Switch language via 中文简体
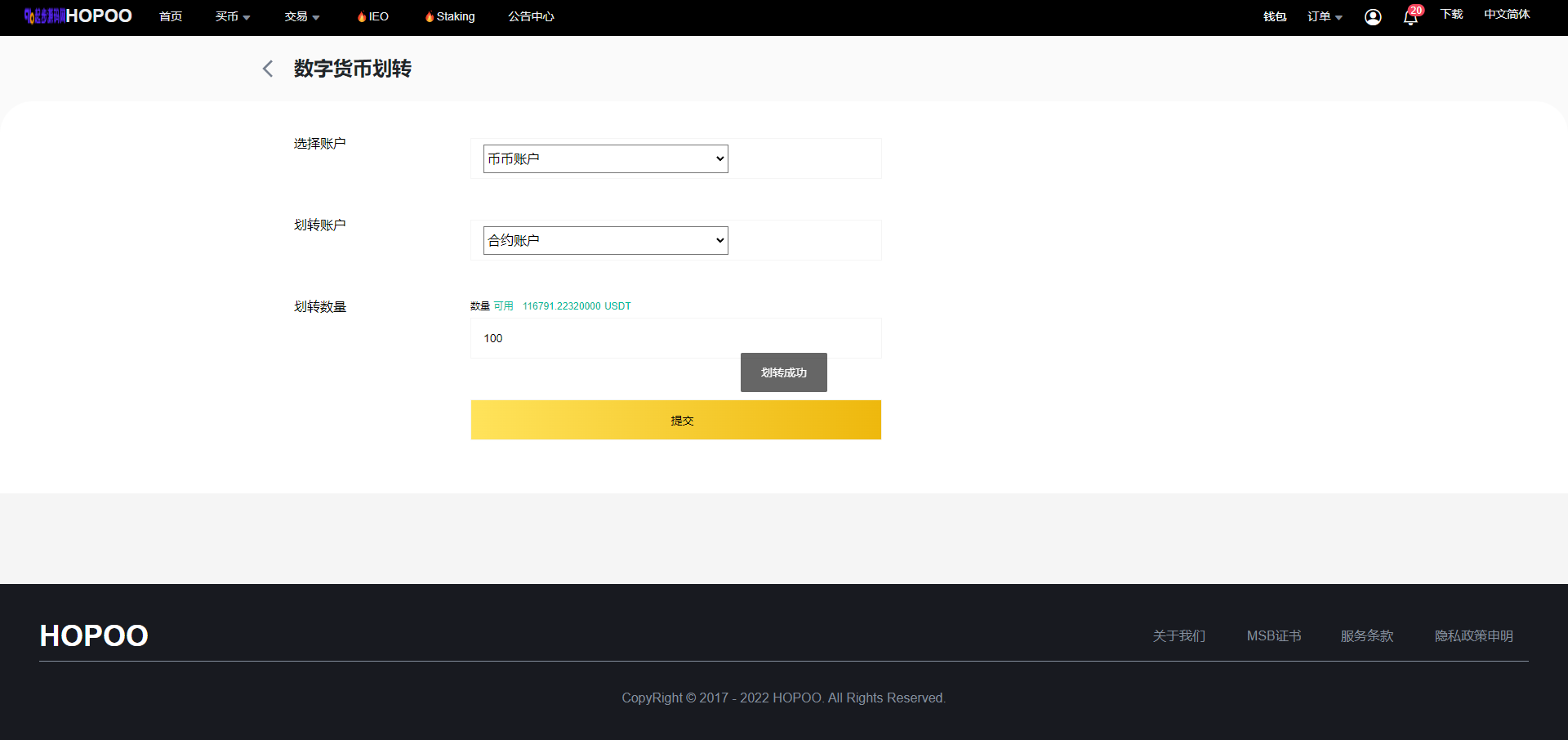Viewport: 1568px width, 740px height. point(1507,15)
